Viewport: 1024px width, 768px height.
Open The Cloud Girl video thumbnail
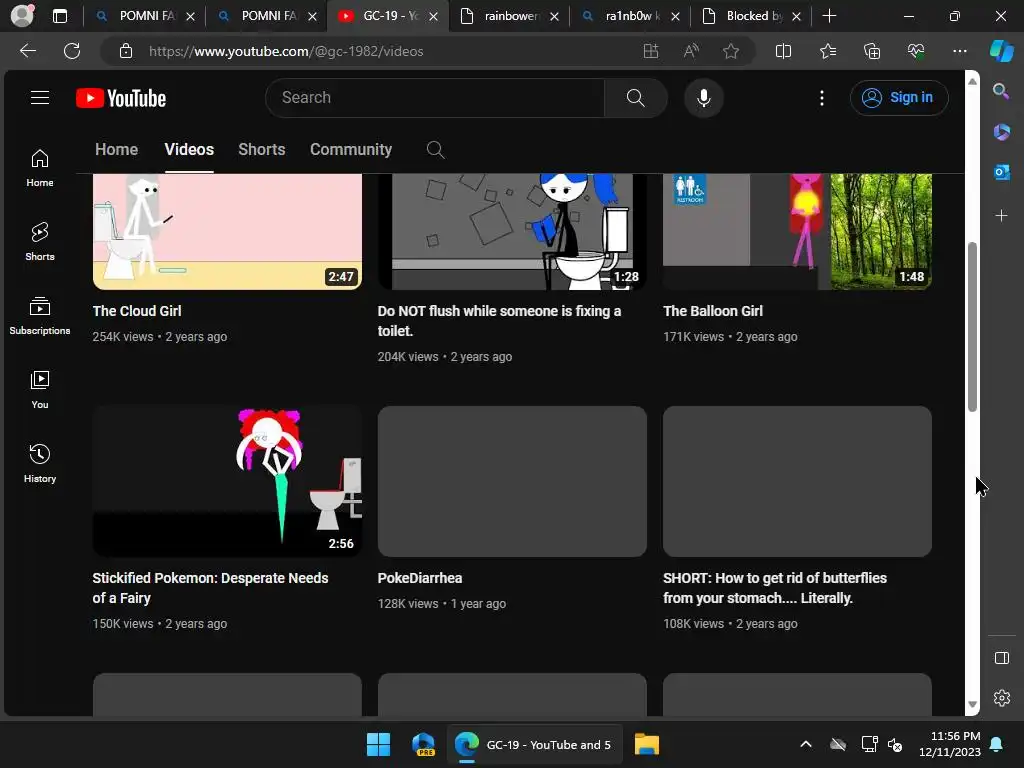pyautogui.click(x=227, y=231)
